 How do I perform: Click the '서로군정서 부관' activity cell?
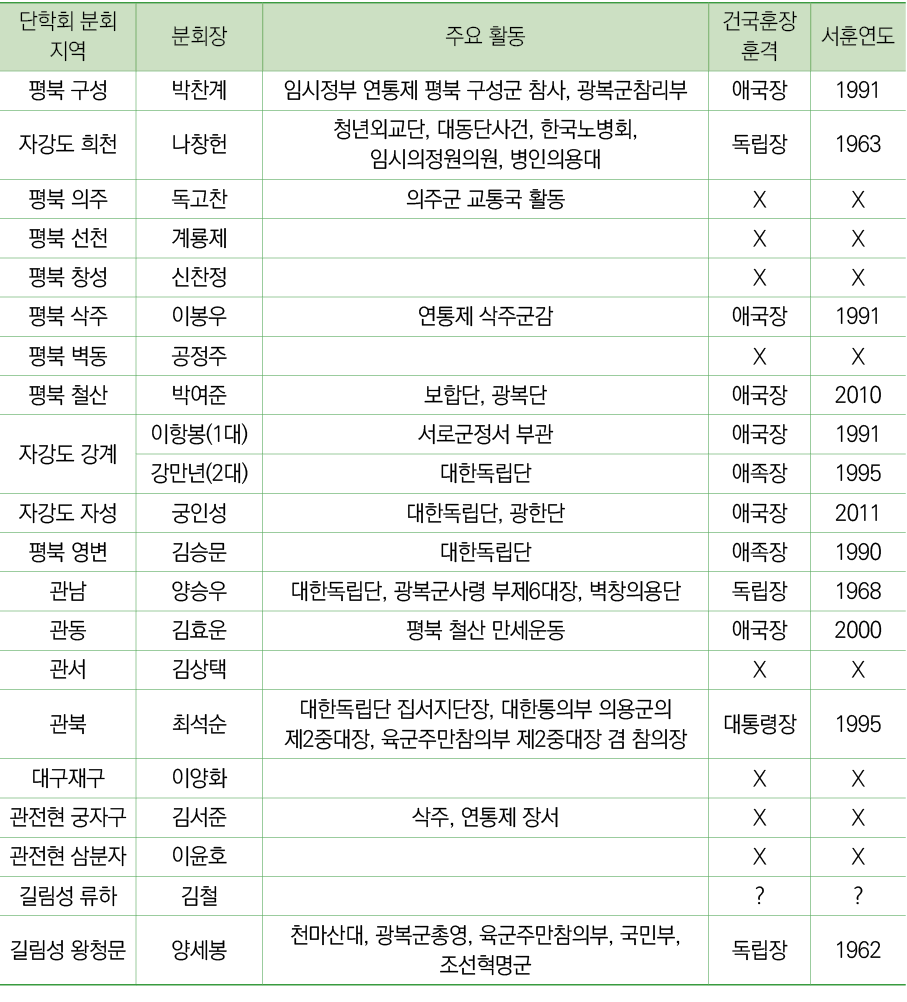click(x=485, y=435)
